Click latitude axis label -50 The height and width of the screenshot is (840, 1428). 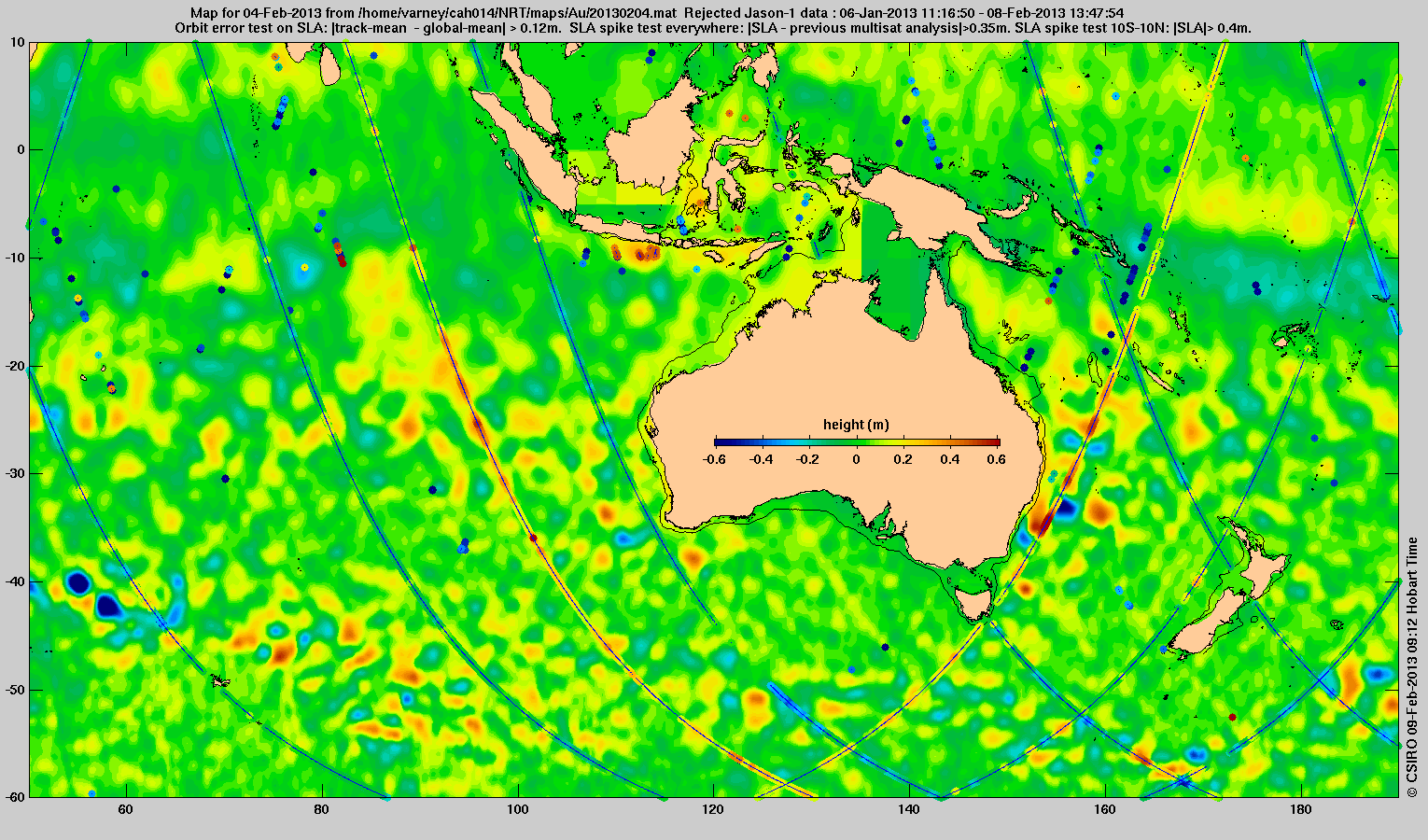click(x=15, y=690)
